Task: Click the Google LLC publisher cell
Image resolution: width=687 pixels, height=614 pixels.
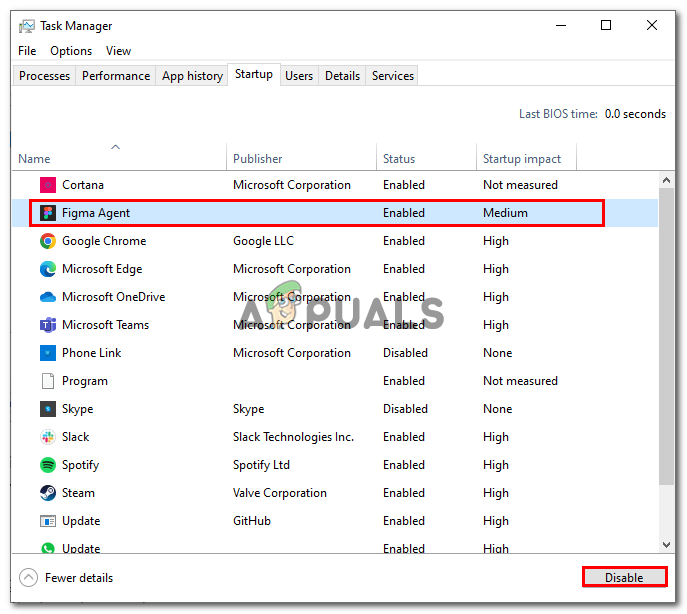Action: click(x=263, y=241)
